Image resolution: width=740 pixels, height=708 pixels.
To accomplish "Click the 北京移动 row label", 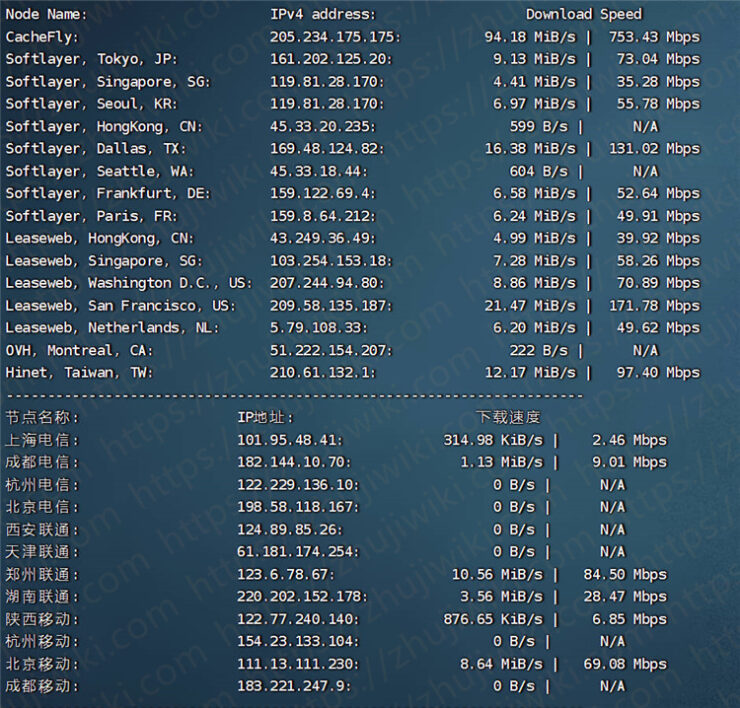I will pos(42,665).
